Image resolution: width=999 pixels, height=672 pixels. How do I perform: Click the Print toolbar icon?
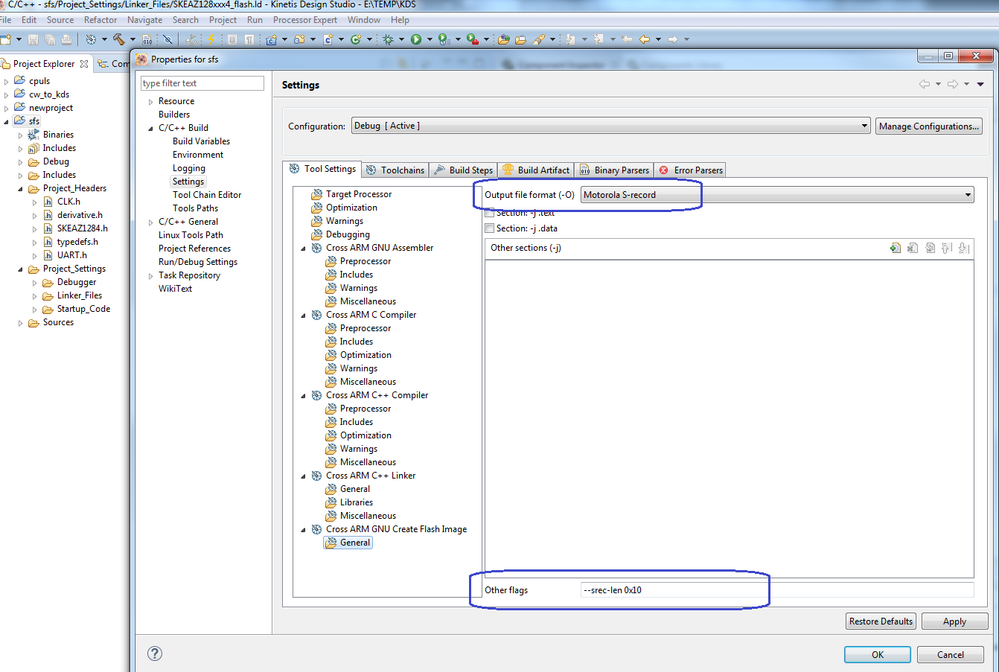[66, 39]
